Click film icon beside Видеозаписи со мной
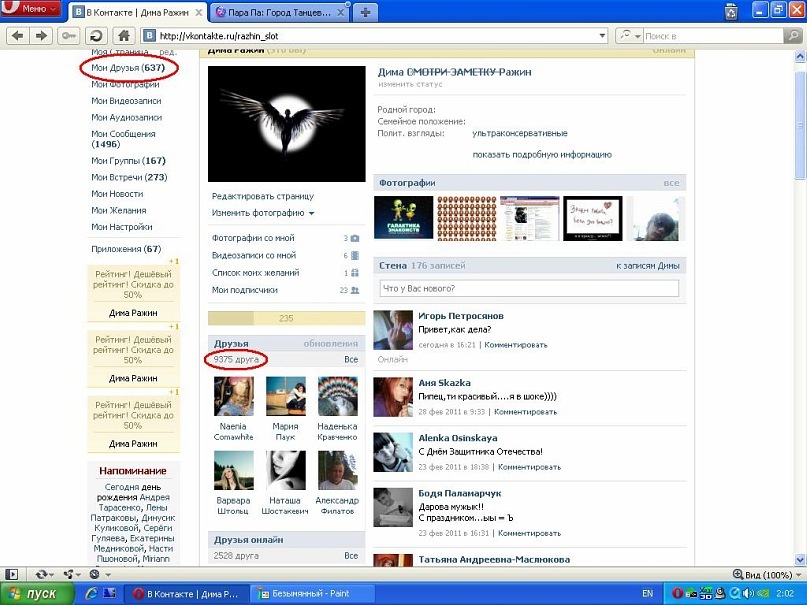Screen dimensions: 807x605 pyautogui.click(x=354, y=255)
